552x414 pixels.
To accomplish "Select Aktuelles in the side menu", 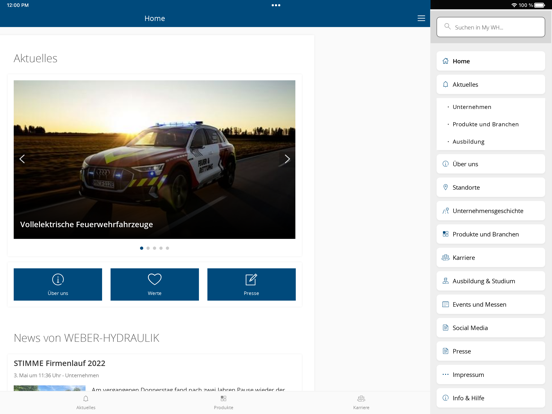I will point(491,84).
